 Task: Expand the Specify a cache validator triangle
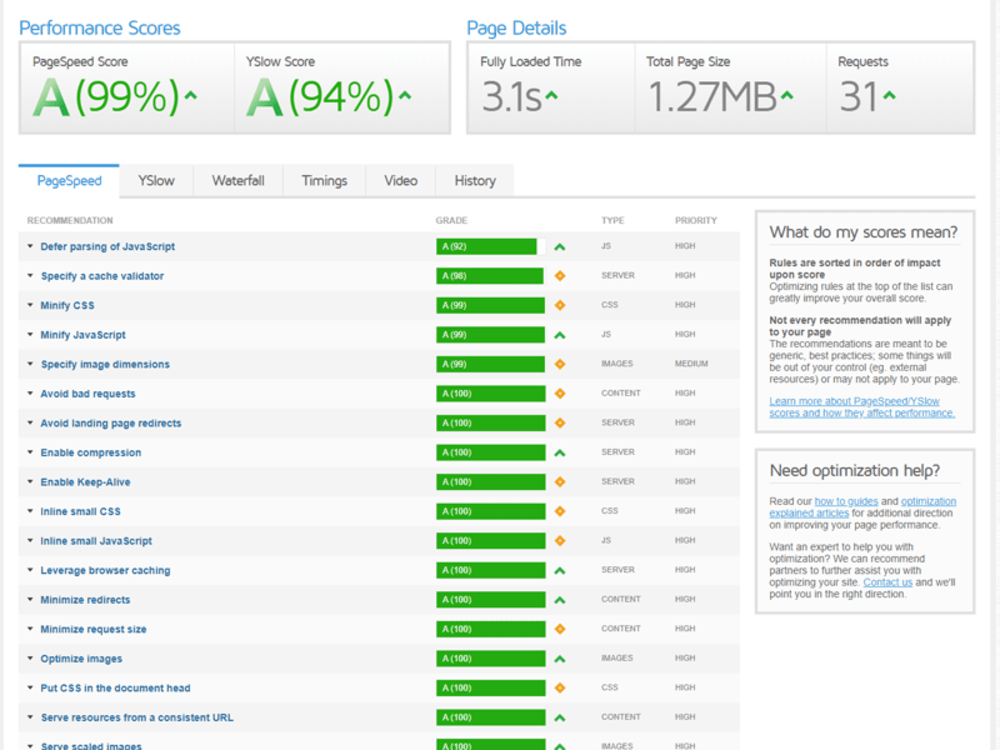click(x=30, y=276)
